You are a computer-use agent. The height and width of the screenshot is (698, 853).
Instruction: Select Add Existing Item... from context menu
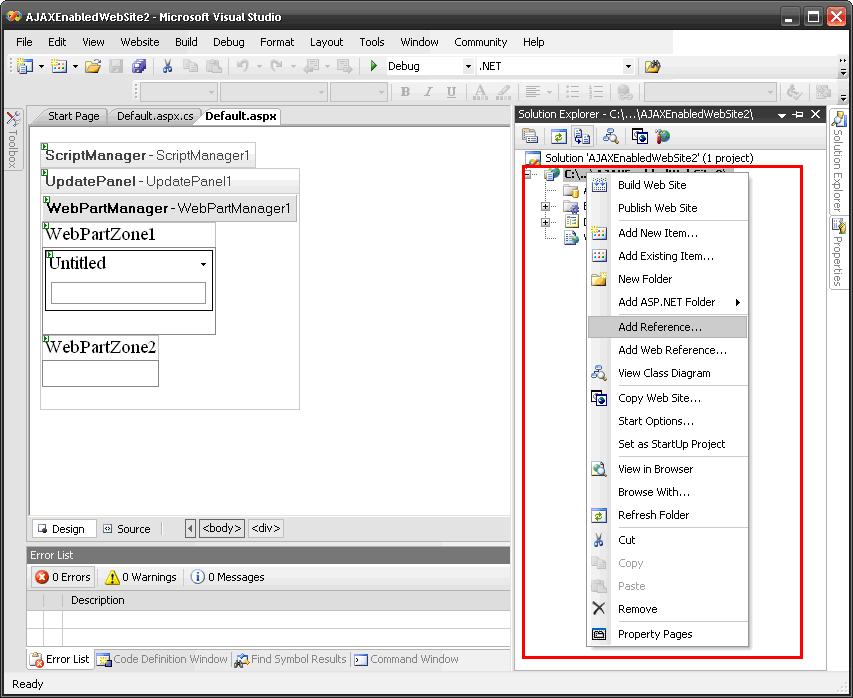(667, 256)
